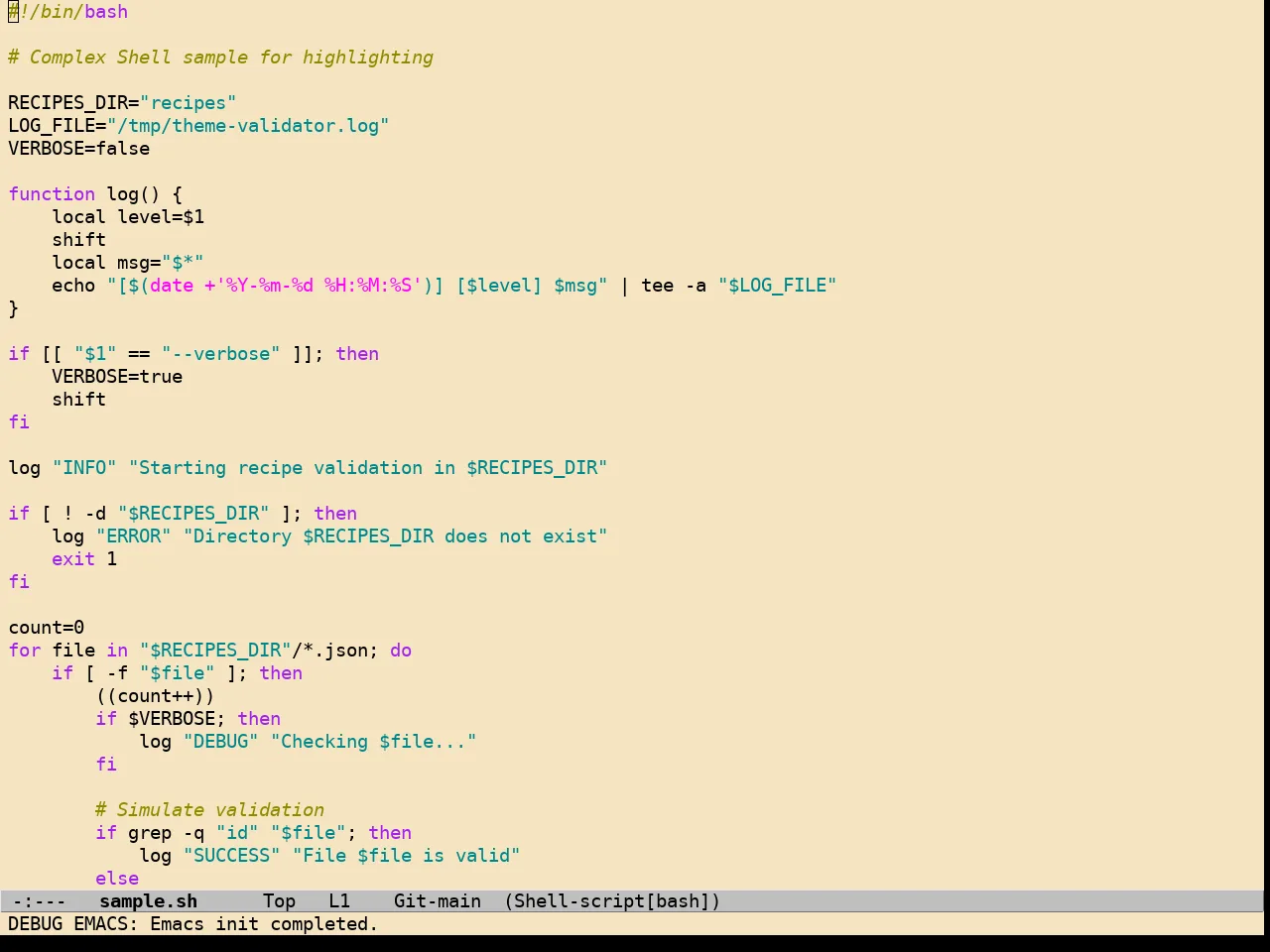Click the "INFO" log level string
Viewport: 1270px width, 952px height.
84,468
